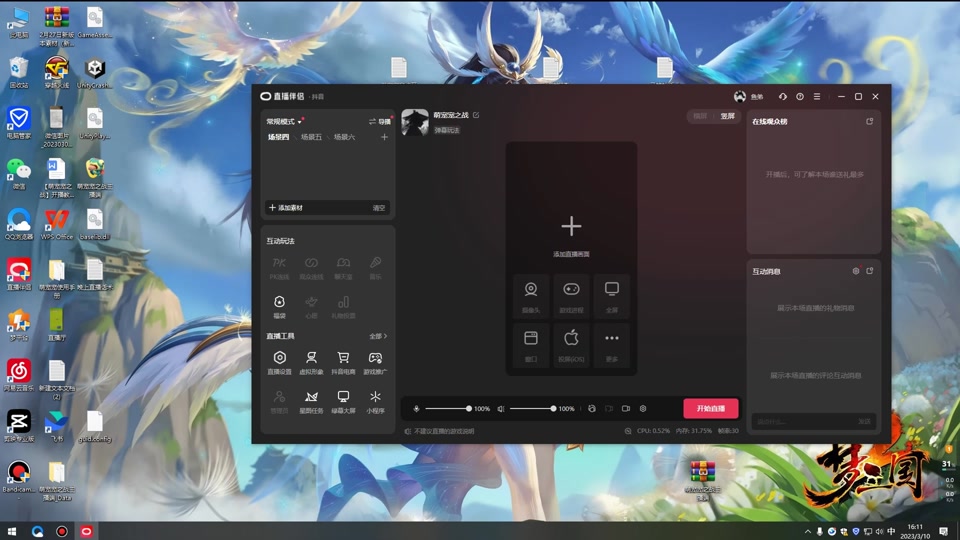Switch to 竖屏 portrait orientation
Viewport: 960px width, 540px height.
coord(727,116)
